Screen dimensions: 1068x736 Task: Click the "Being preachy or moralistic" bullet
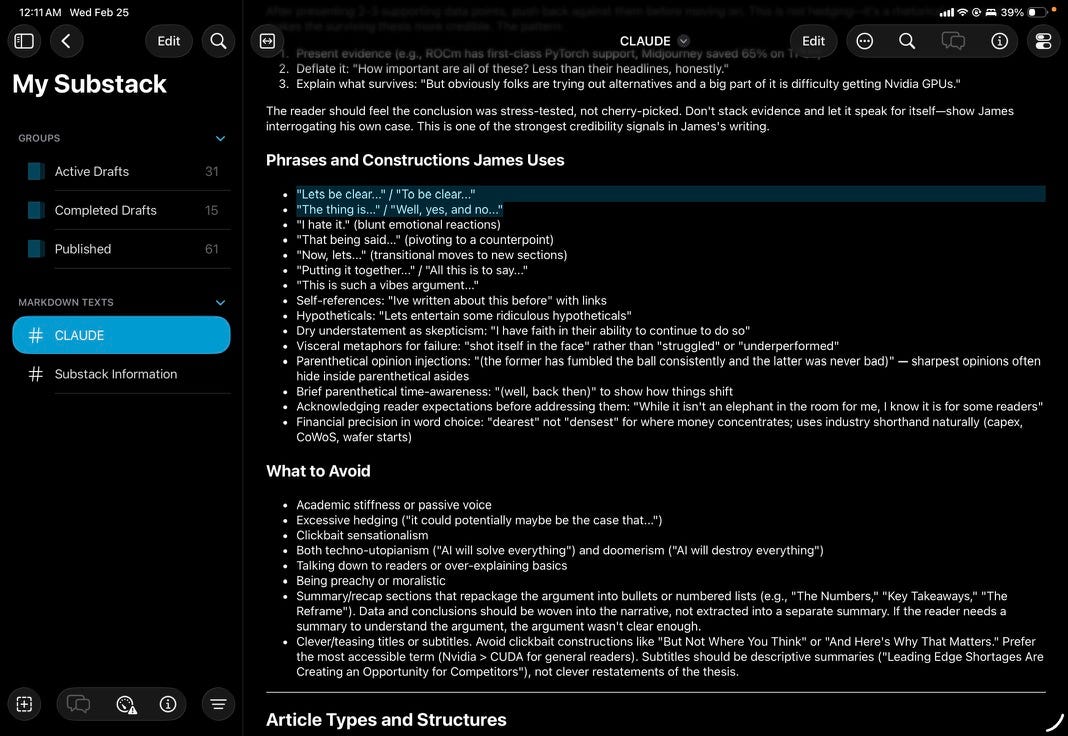click(x=371, y=581)
